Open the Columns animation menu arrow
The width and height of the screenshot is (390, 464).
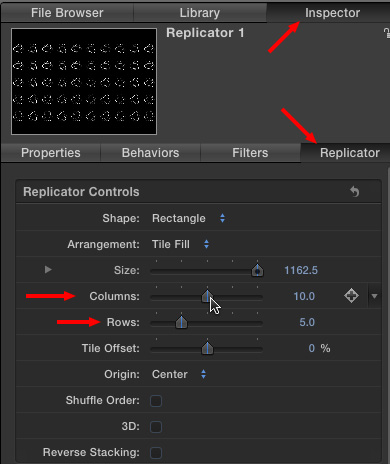pos(374,296)
